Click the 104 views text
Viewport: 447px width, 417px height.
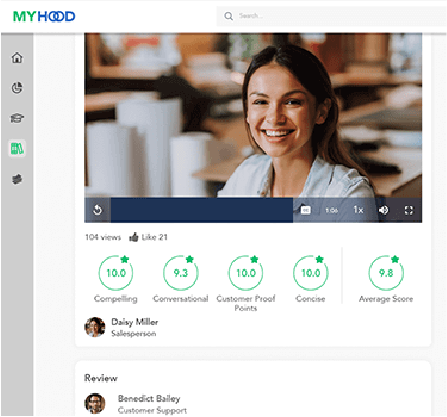[x=103, y=237]
